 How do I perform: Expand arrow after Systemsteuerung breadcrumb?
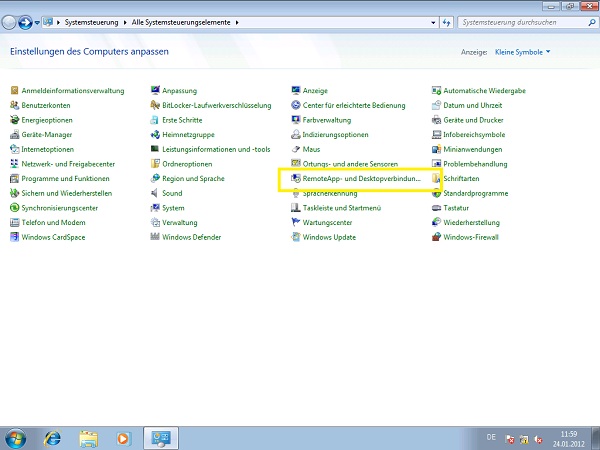tap(125, 23)
